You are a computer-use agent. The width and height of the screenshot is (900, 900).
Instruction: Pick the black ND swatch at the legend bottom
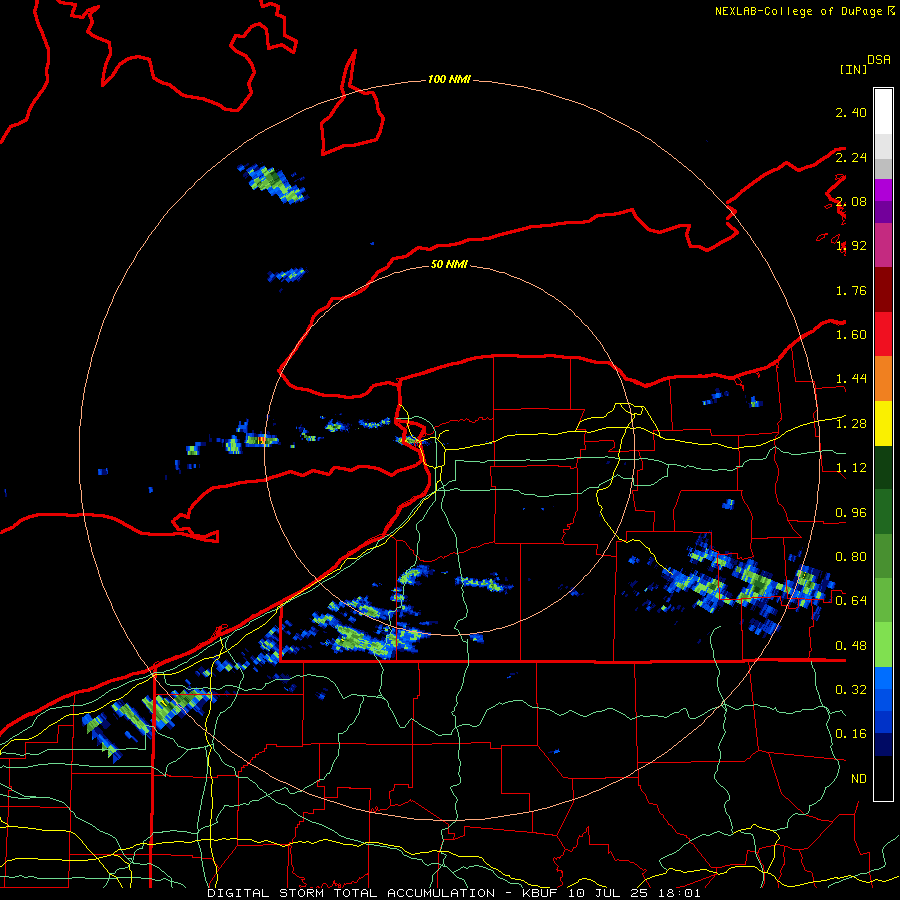click(883, 778)
